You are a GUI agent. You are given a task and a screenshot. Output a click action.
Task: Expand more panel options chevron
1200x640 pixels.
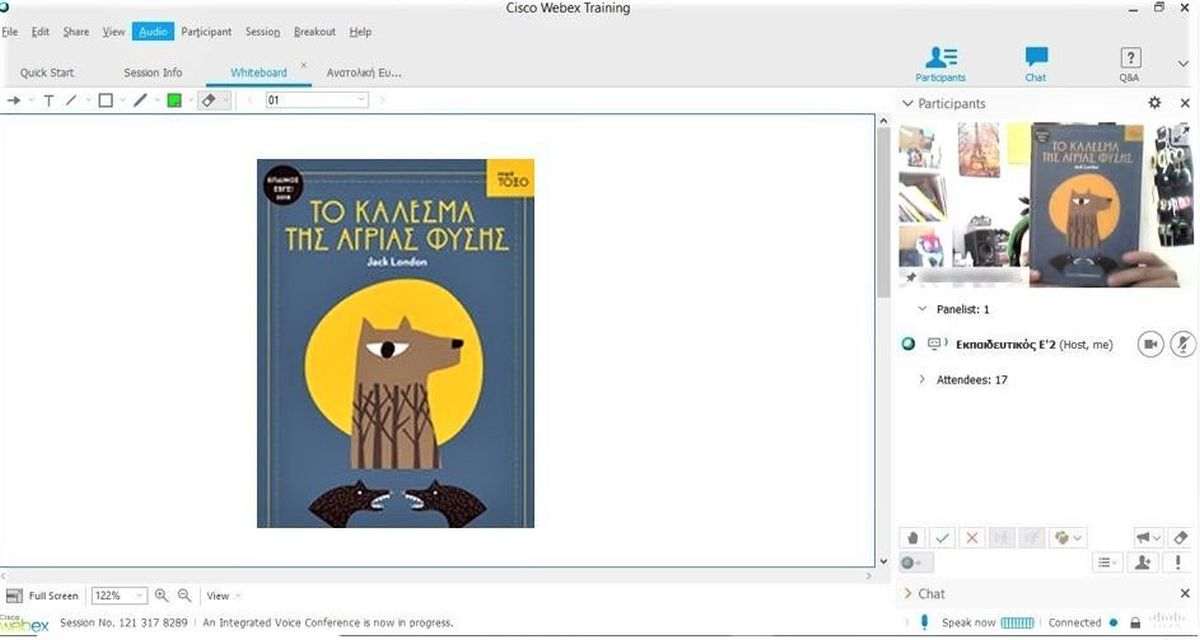click(x=1184, y=64)
